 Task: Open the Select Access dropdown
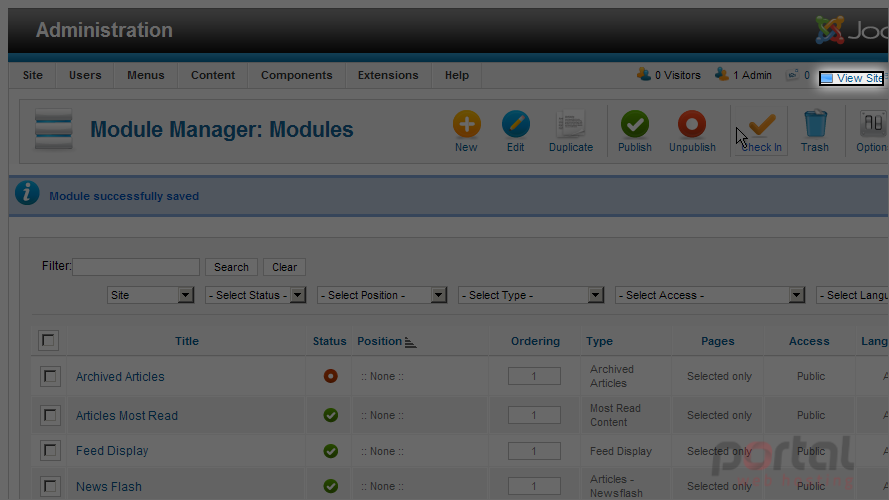(710, 295)
